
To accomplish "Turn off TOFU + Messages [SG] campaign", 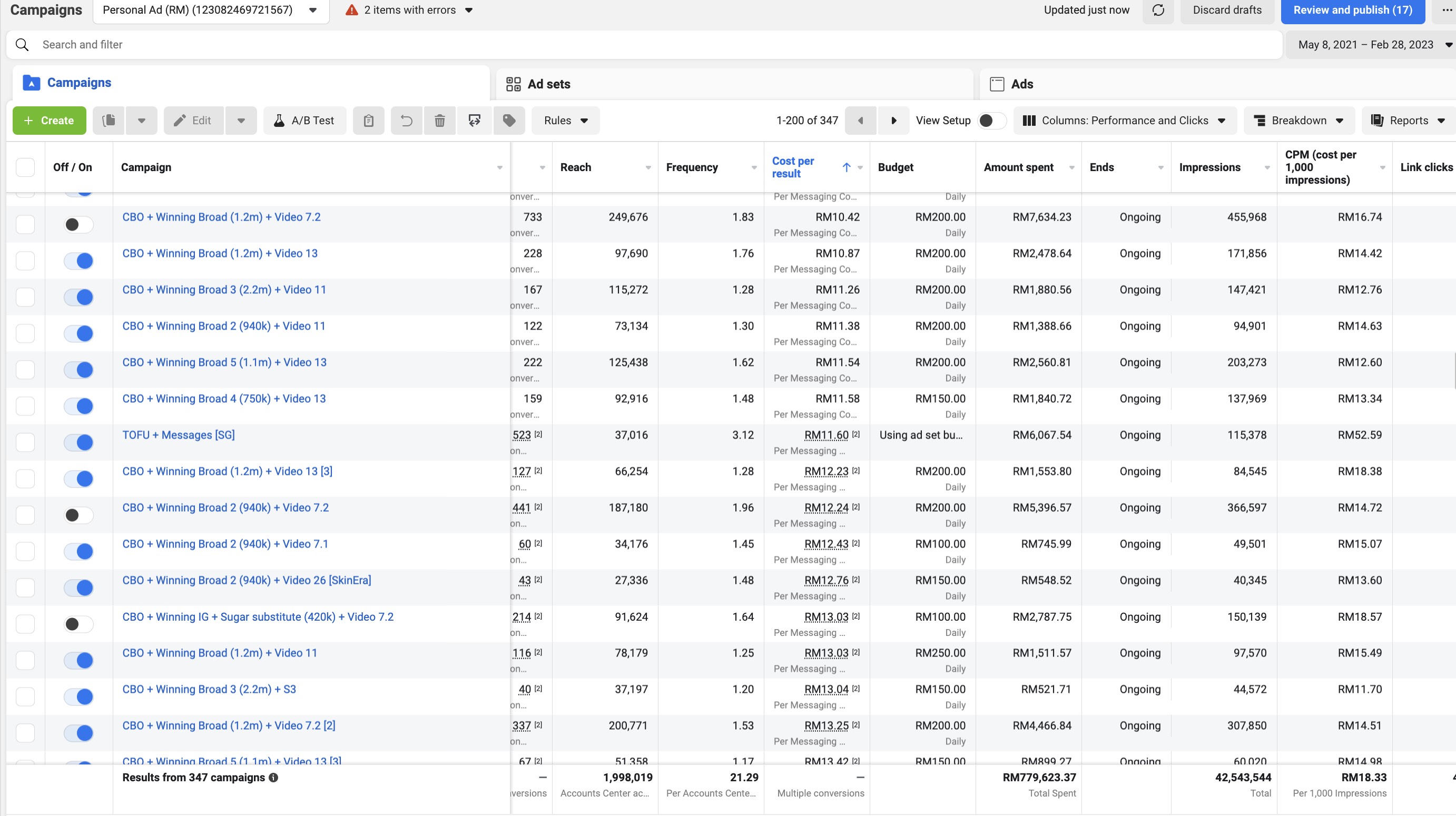I will (78, 442).
